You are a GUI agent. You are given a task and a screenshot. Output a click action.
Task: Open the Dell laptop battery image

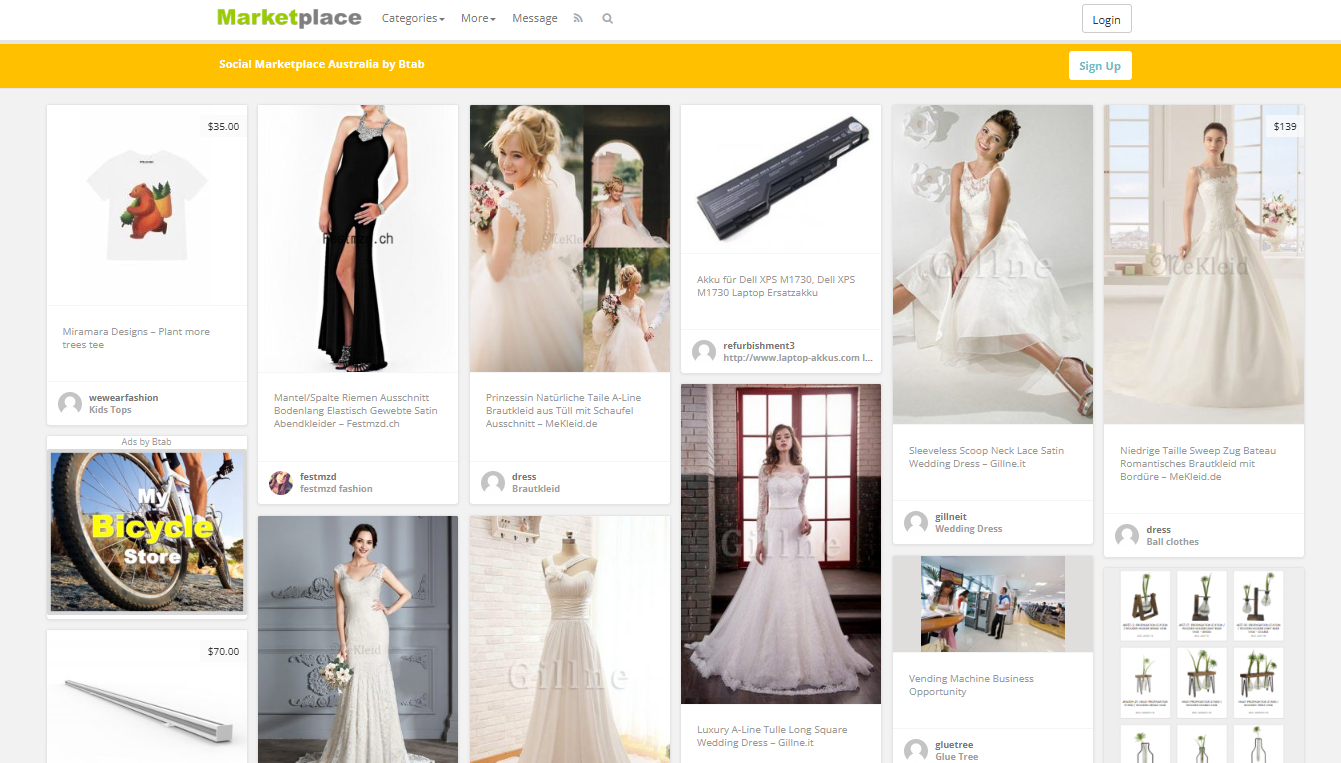[781, 179]
